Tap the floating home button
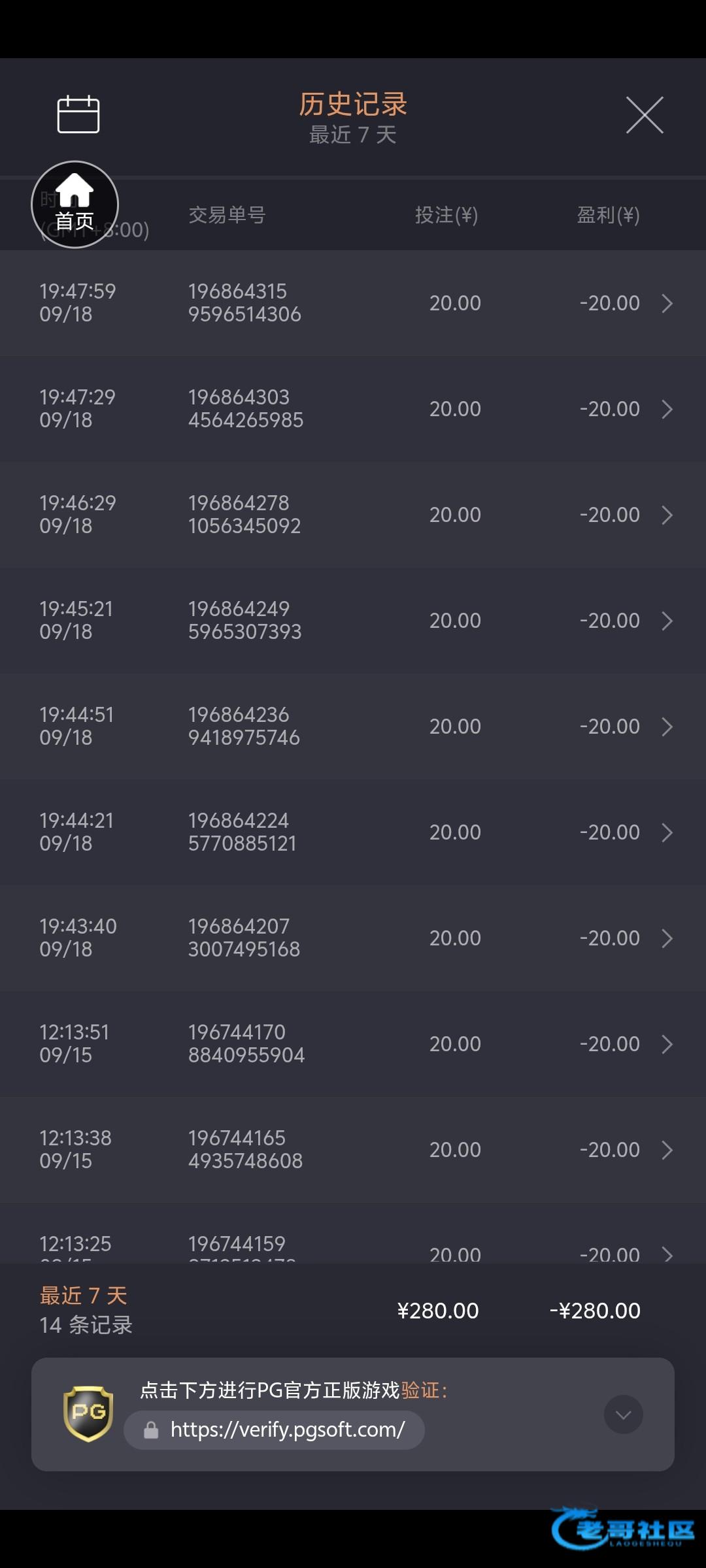706x1568 pixels. click(x=75, y=204)
